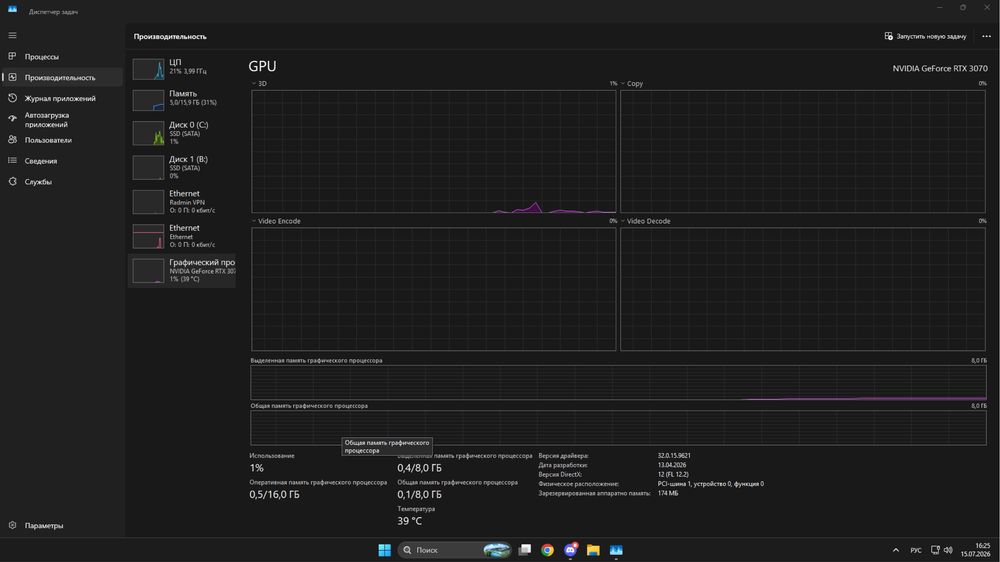Open Task View from taskbar
Image resolution: width=1000 pixels, height=562 pixels.
tap(525, 550)
